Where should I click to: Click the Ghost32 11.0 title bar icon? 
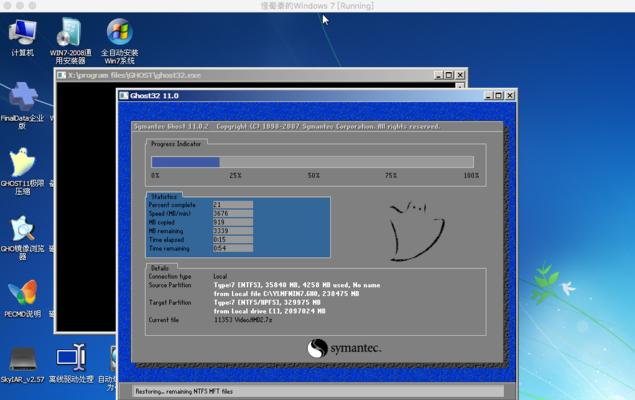tap(124, 96)
